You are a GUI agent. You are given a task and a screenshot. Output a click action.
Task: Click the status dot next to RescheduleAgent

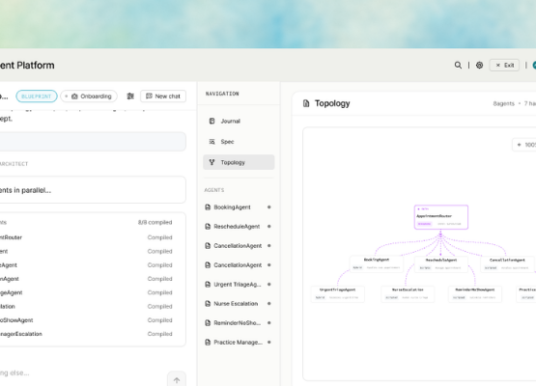click(x=269, y=226)
